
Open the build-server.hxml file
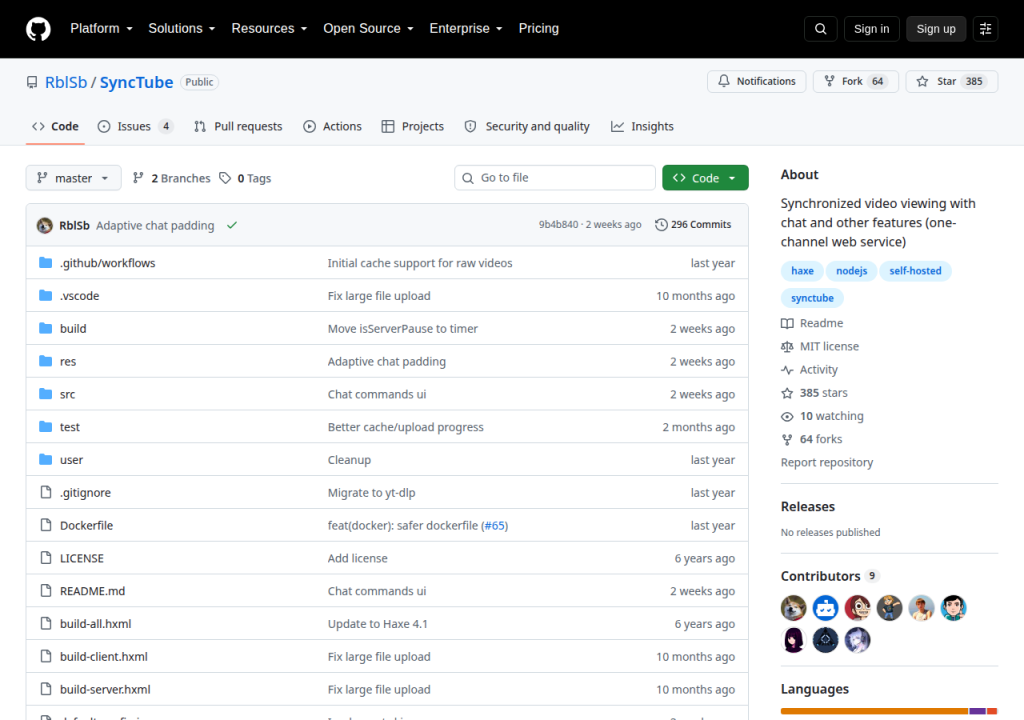105,689
